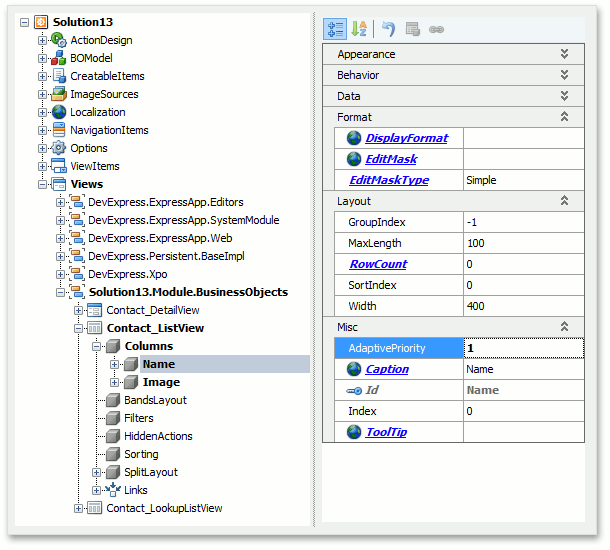
Task: Select the Image column node
Action: pyautogui.click(x=161, y=382)
